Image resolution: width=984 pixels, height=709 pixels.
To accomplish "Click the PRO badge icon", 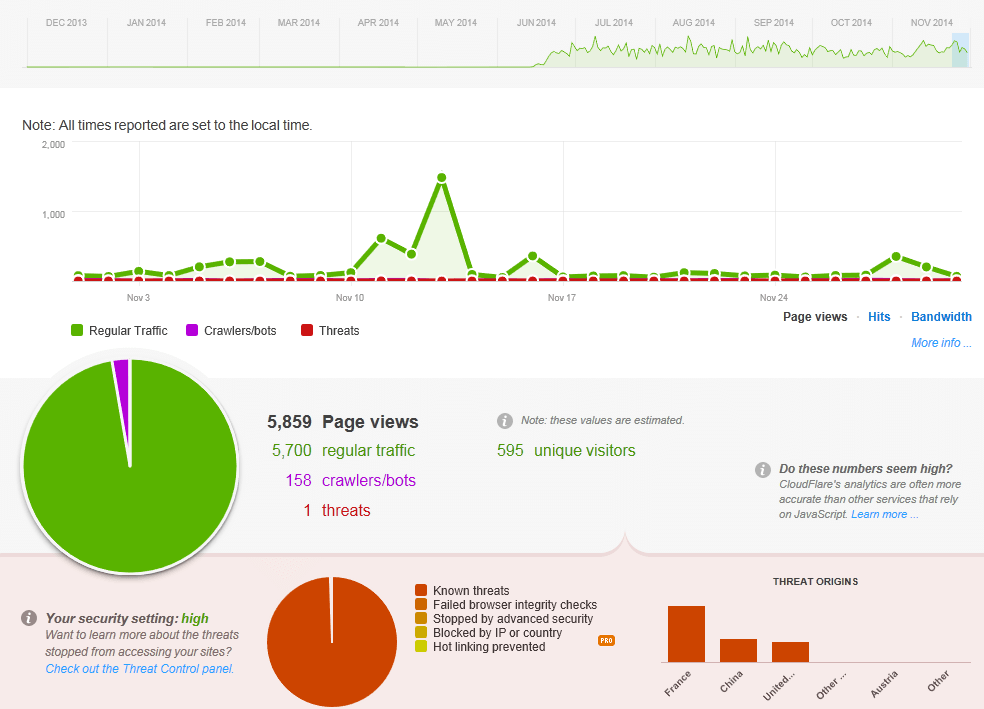I will click(x=606, y=641).
